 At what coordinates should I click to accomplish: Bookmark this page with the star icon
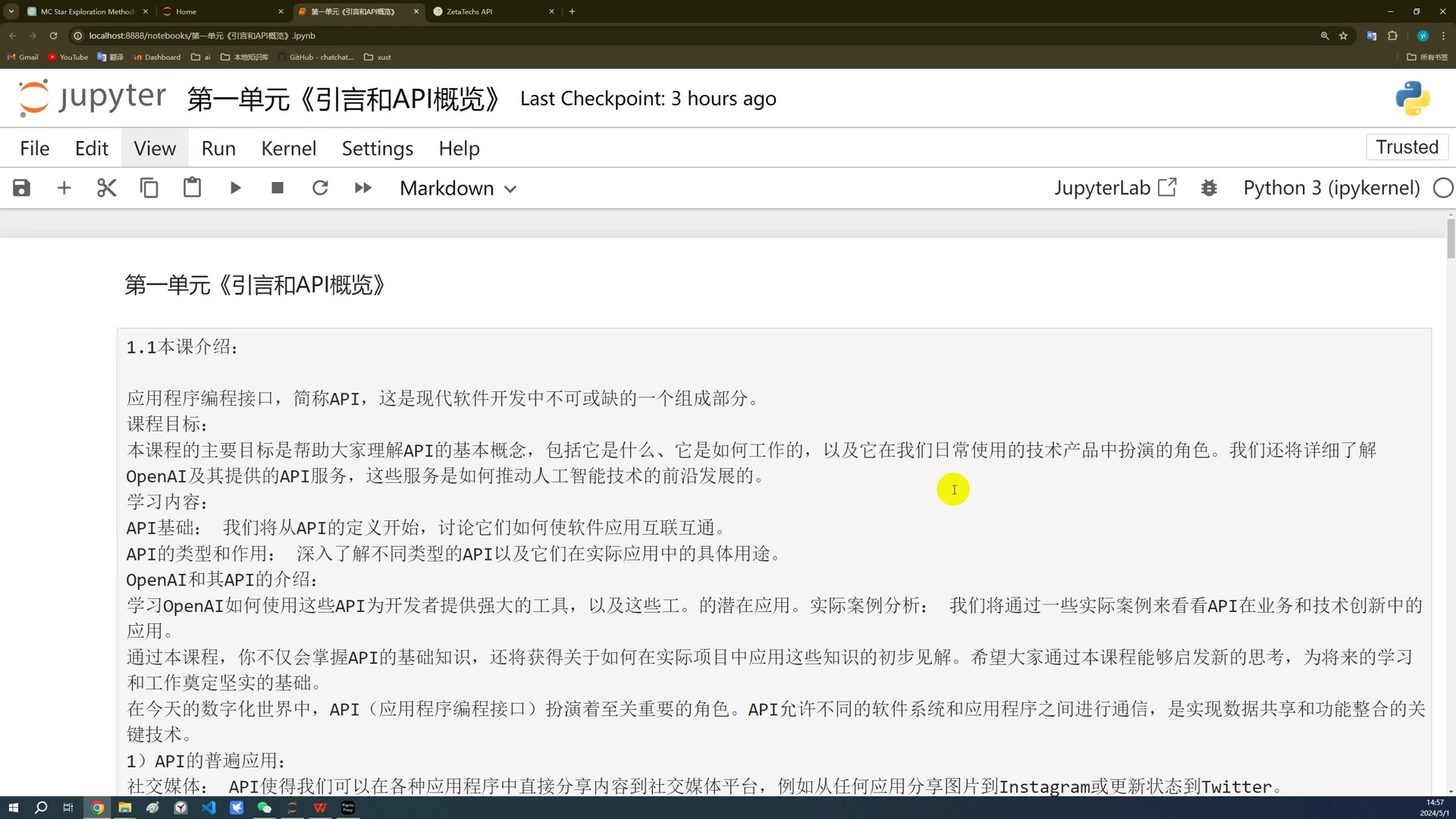pos(1343,36)
